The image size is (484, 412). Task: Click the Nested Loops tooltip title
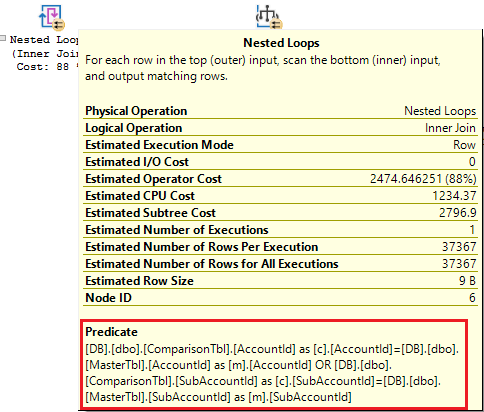point(281,43)
